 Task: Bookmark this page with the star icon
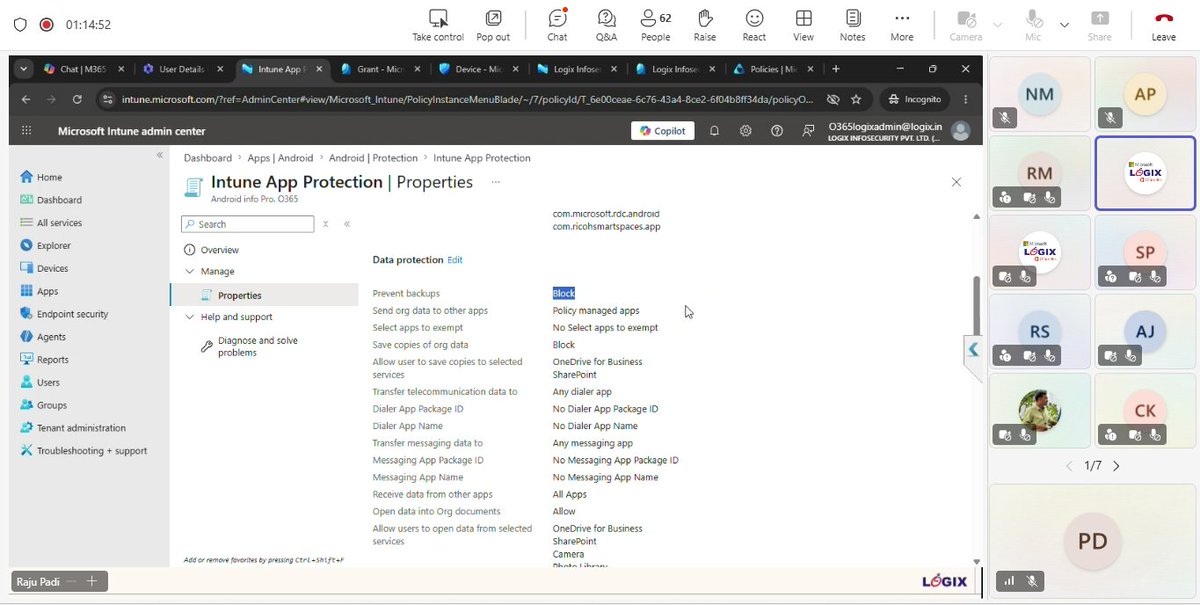(x=856, y=99)
